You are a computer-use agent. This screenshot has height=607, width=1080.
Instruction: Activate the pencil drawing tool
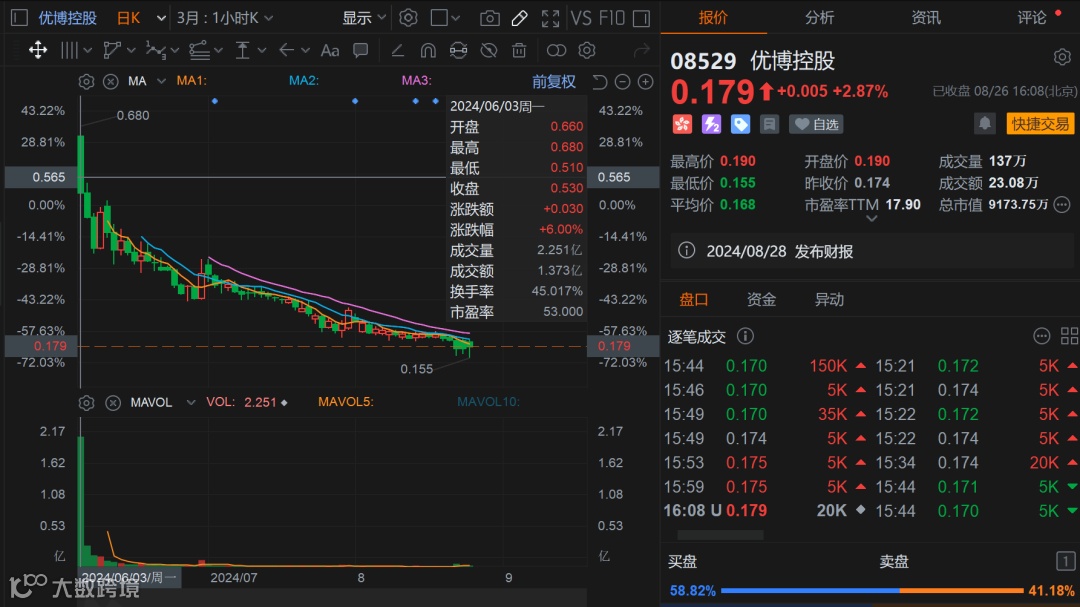tap(520, 18)
